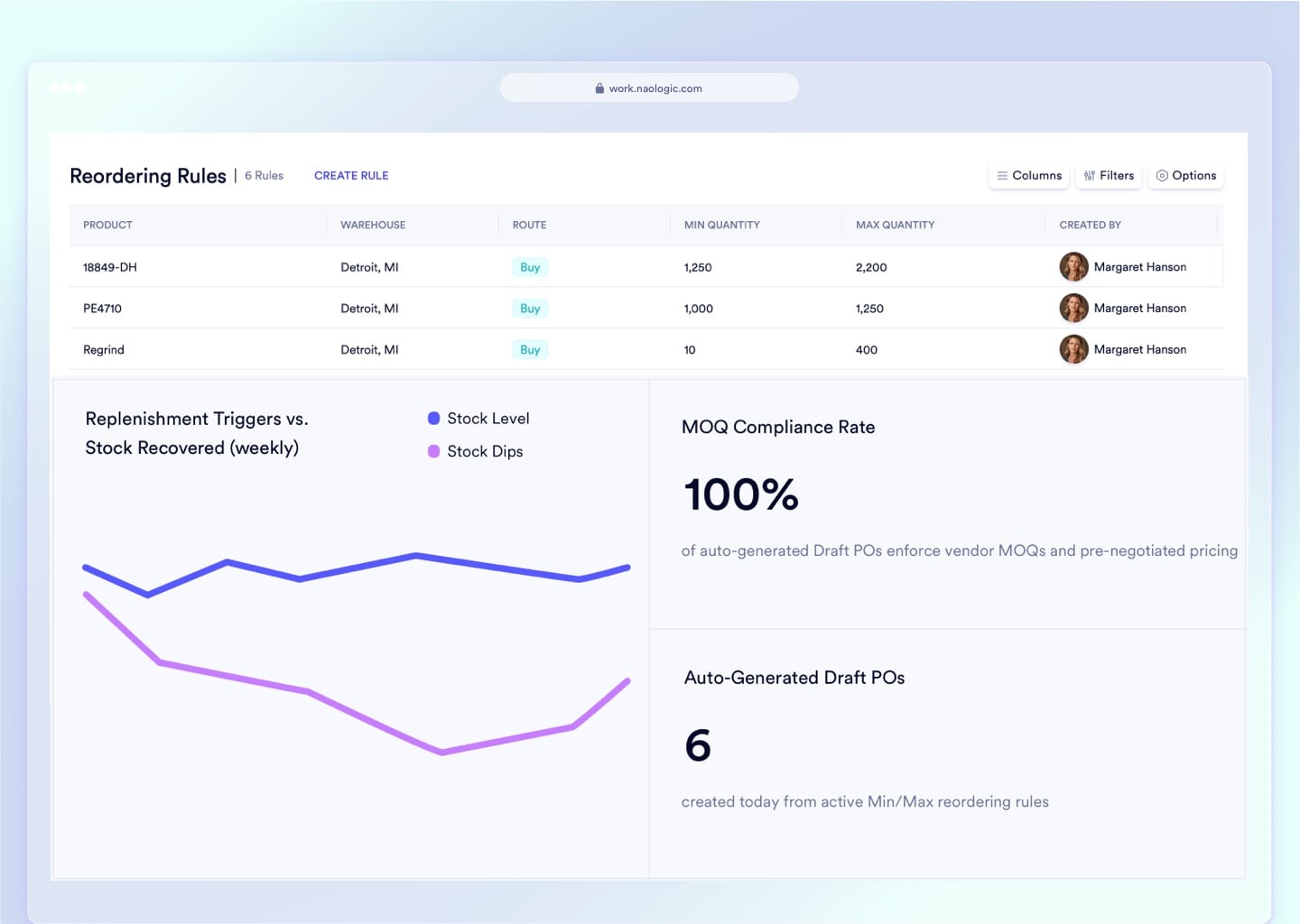Click the padlock icon in the address bar

[599, 88]
